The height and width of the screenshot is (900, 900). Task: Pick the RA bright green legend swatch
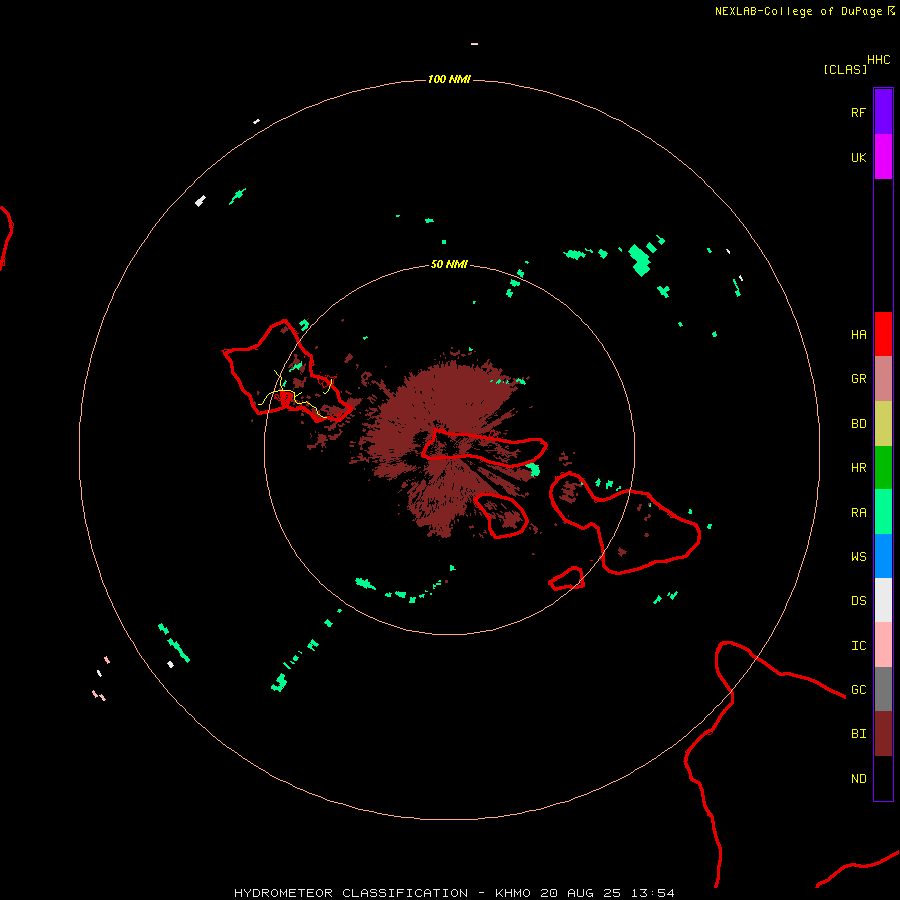tap(883, 512)
